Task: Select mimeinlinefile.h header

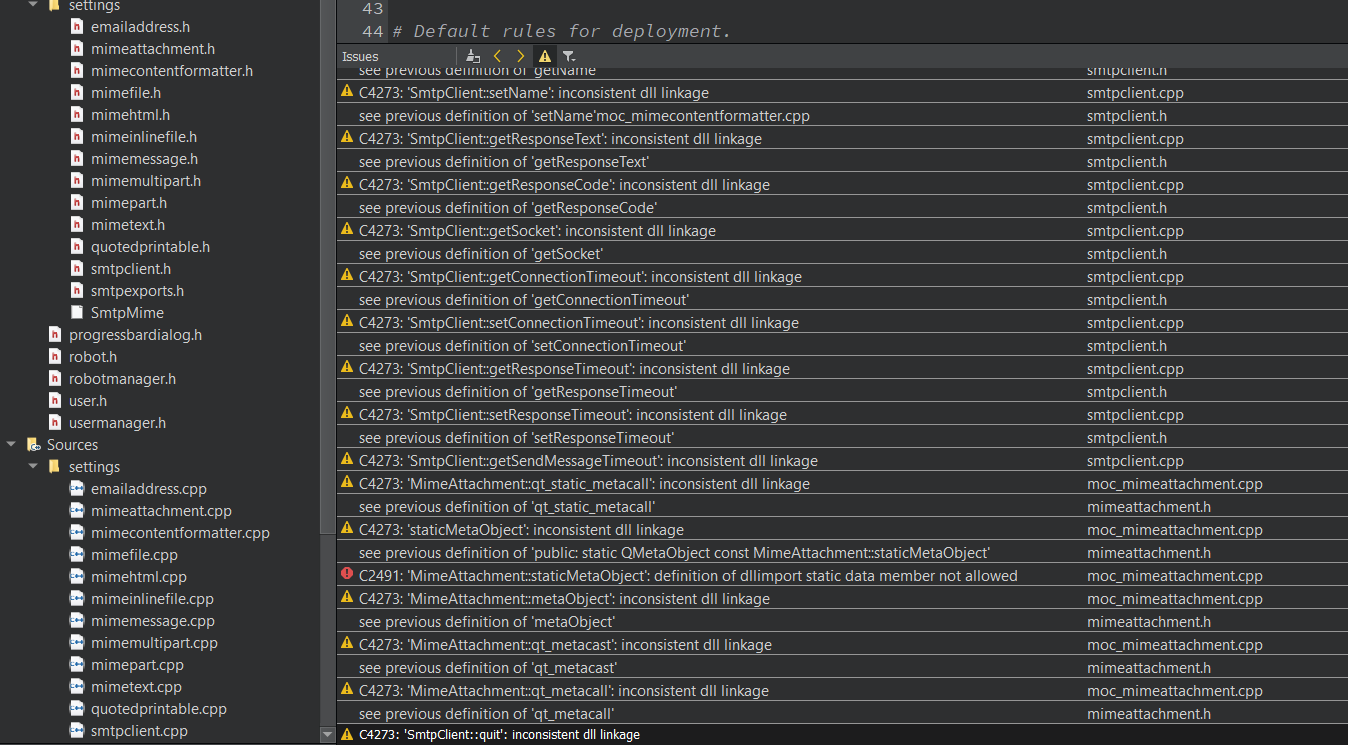Action: tap(144, 137)
